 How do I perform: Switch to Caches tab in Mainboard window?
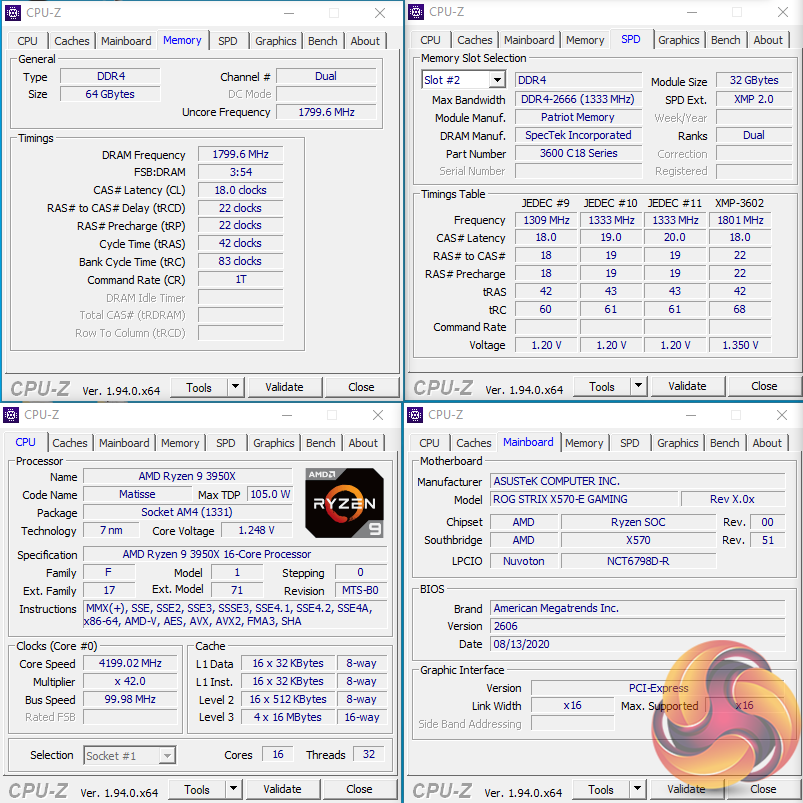tap(474, 443)
